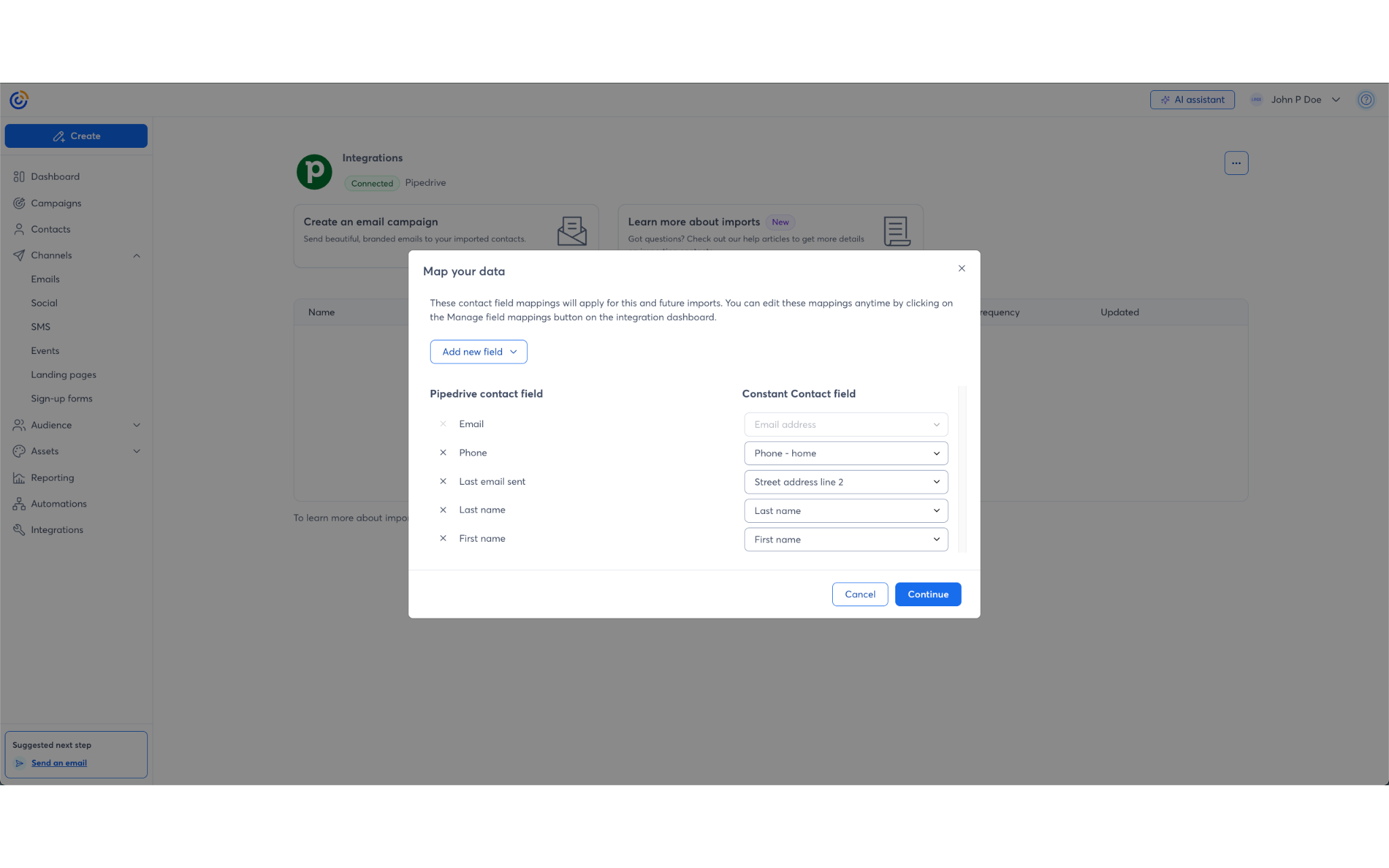Close the Map your data dialog
The width and height of the screenshot is (1389, 868).
(962, 269)
